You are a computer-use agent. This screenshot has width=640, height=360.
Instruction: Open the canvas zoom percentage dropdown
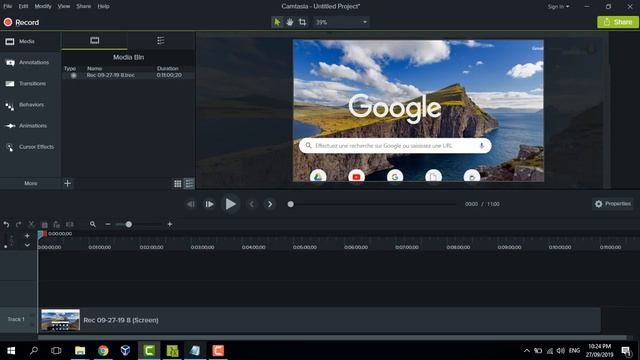(x=341, y=22)
